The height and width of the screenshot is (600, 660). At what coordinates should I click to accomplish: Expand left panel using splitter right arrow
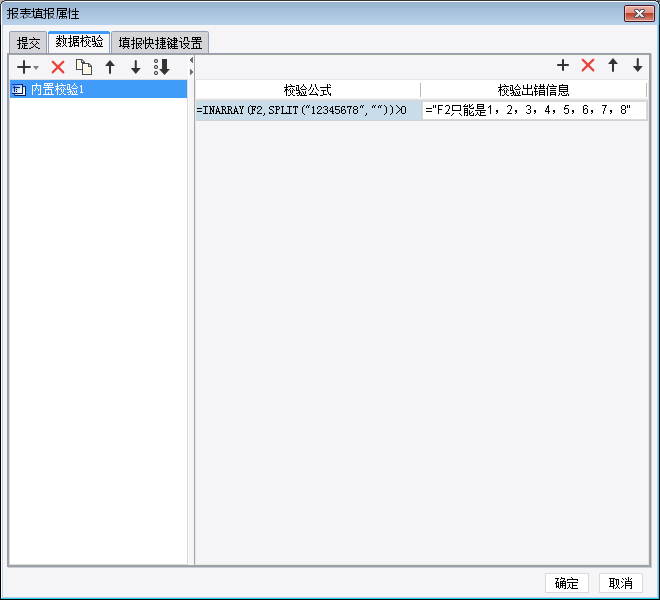tap(191, 72)
